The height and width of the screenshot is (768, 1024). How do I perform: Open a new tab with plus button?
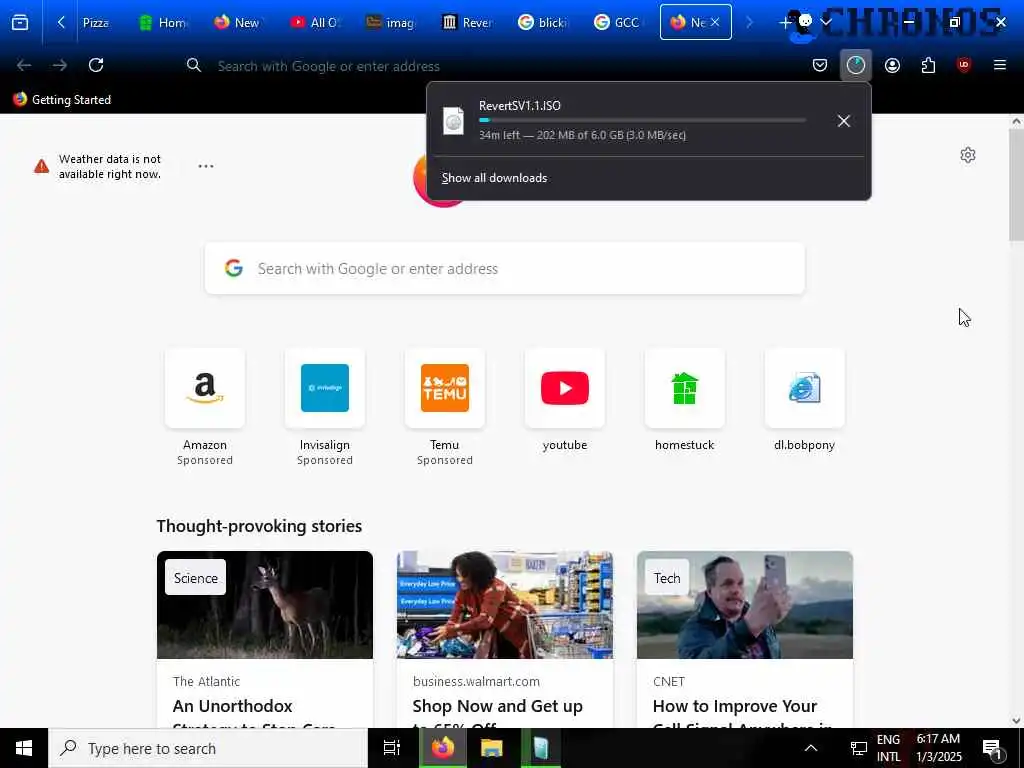[784, 23]
